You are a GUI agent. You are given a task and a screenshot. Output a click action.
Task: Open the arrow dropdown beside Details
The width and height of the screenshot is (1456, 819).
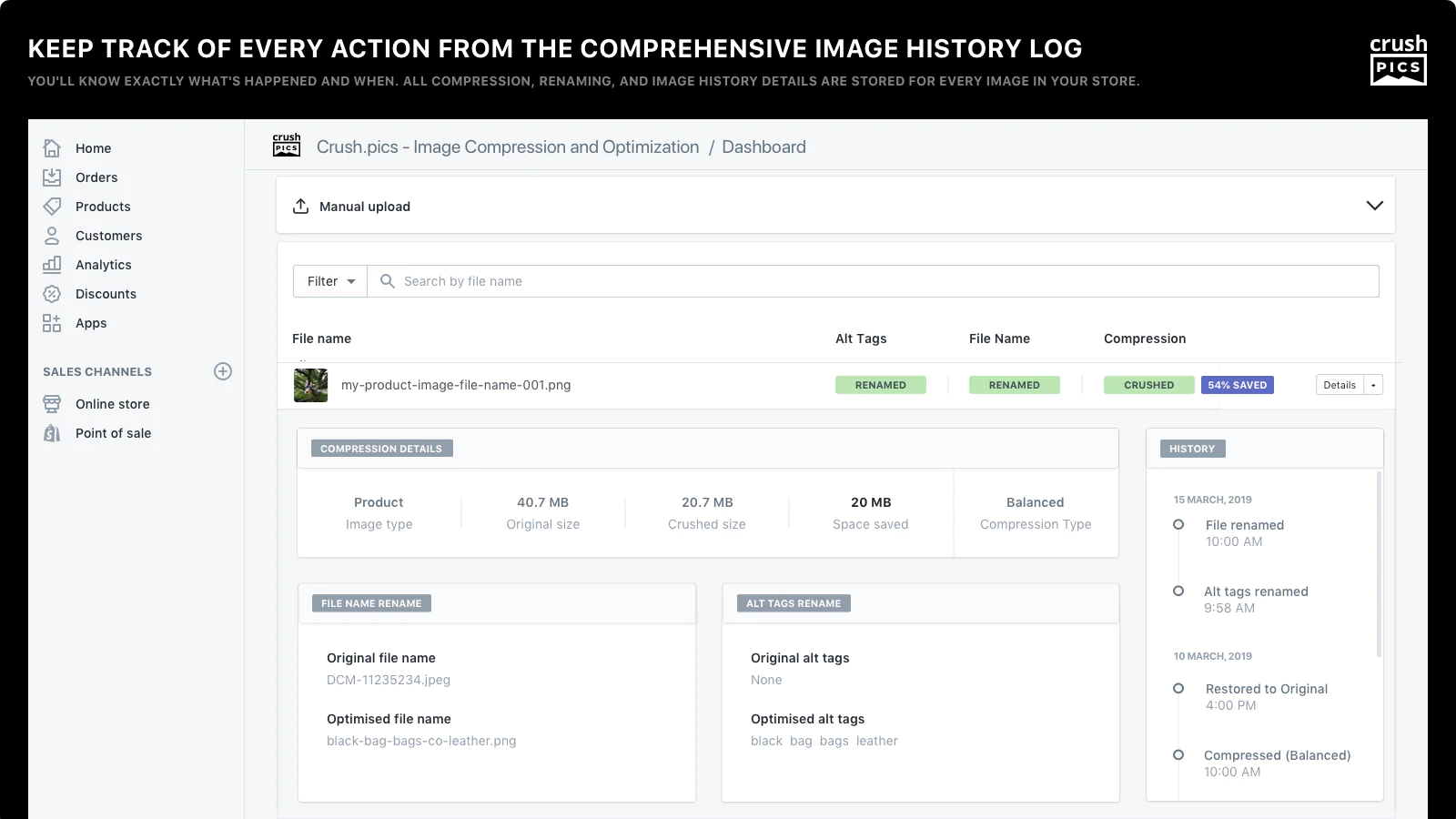(1374, 385)
